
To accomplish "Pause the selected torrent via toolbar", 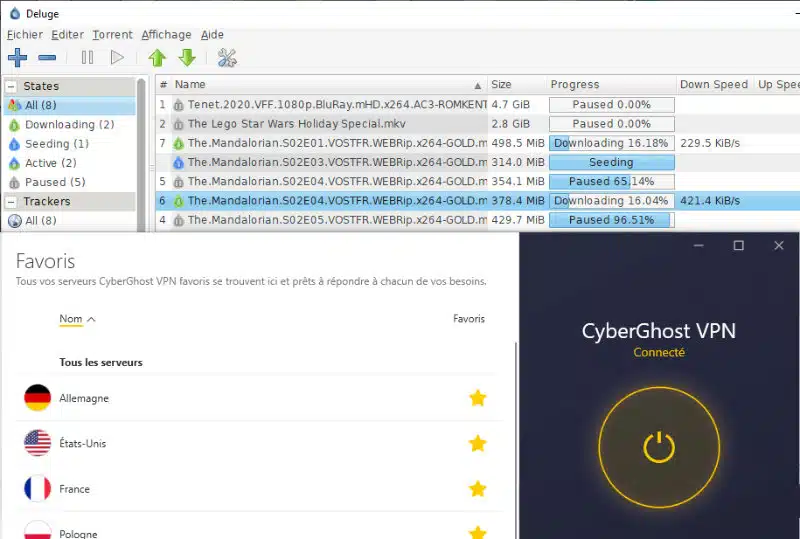I will point(87,58).
